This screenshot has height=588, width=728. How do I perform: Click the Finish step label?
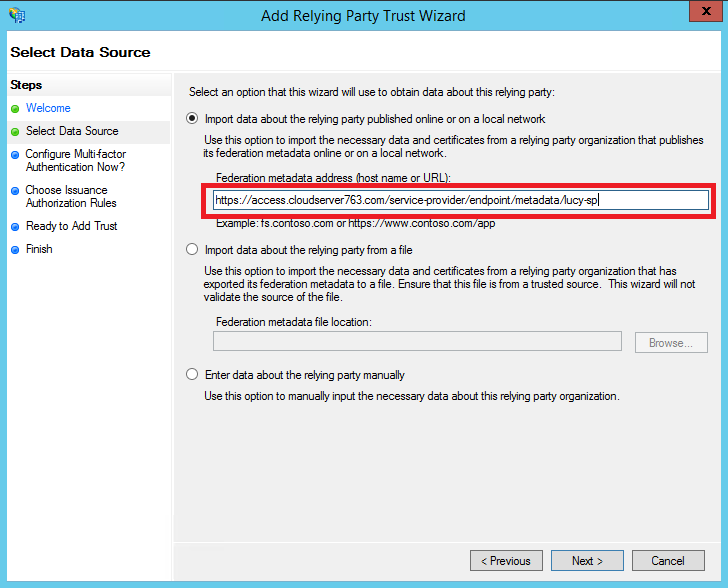tap(39, 249)
